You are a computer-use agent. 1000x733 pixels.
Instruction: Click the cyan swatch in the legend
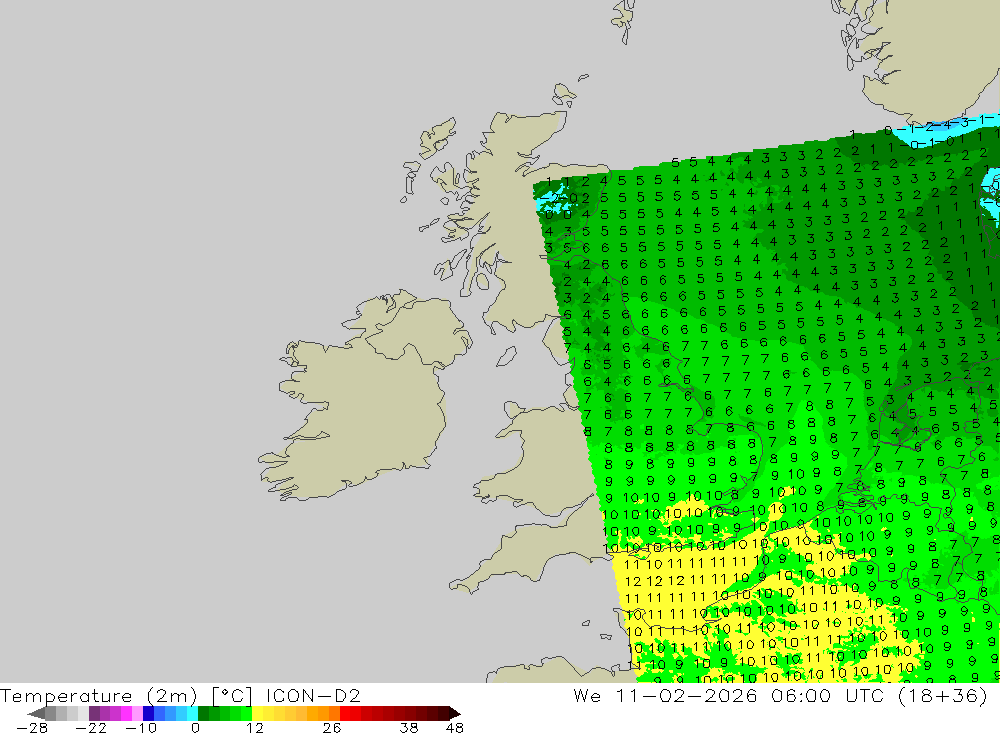click(x=192, y=713)
